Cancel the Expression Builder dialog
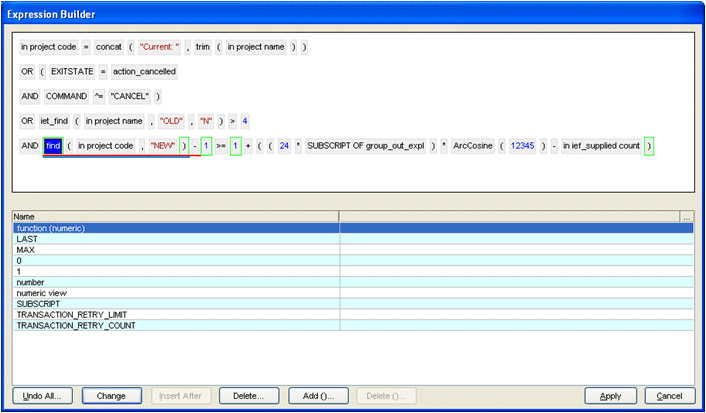This screenshot has width=706, height=413. pyautogui.click(x=669, y=396)
